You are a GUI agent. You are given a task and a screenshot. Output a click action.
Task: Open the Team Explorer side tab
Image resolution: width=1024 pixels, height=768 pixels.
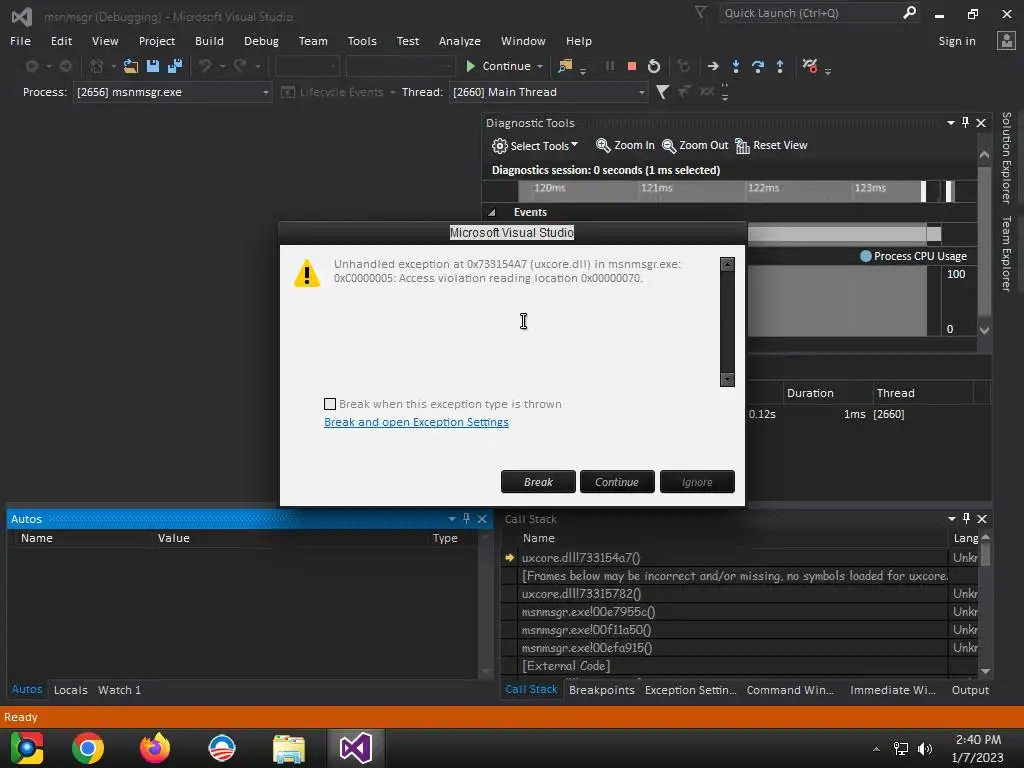1006,253
